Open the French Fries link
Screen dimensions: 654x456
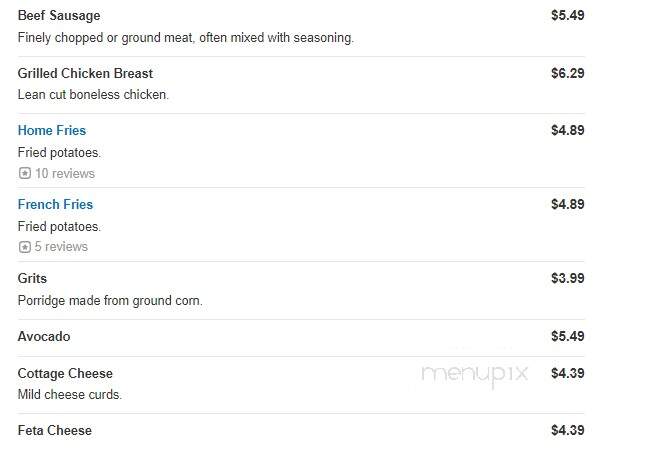tap(55, 204)
